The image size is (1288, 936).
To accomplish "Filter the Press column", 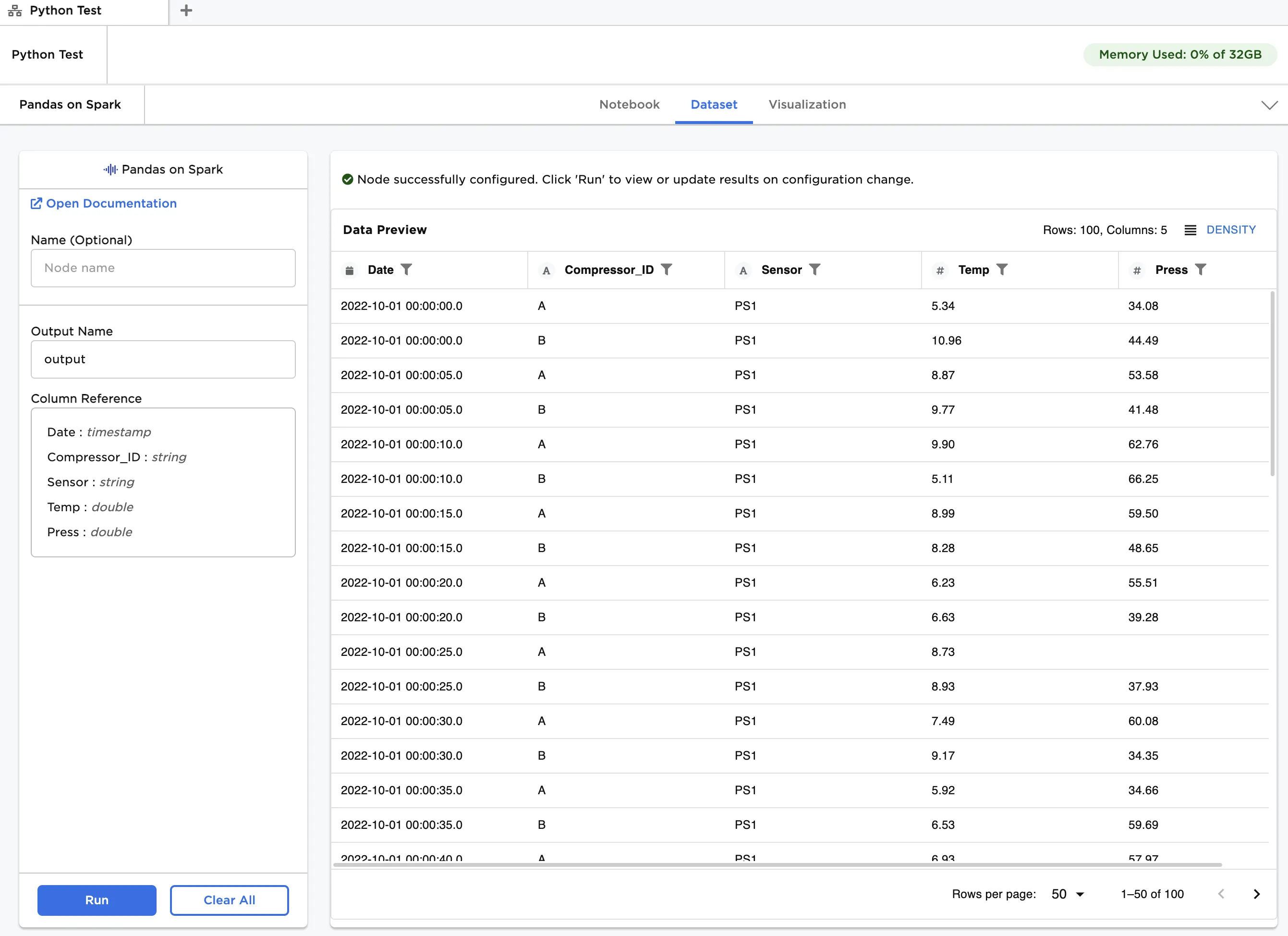I will coord(1200,270).
